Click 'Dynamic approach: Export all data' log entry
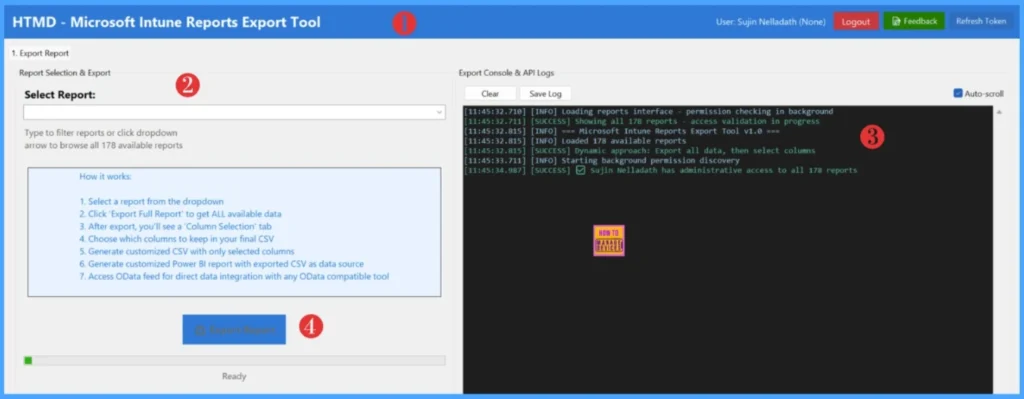Image resolution: width=1024 pixels, height=399 pixels. (x=640, y=151)
